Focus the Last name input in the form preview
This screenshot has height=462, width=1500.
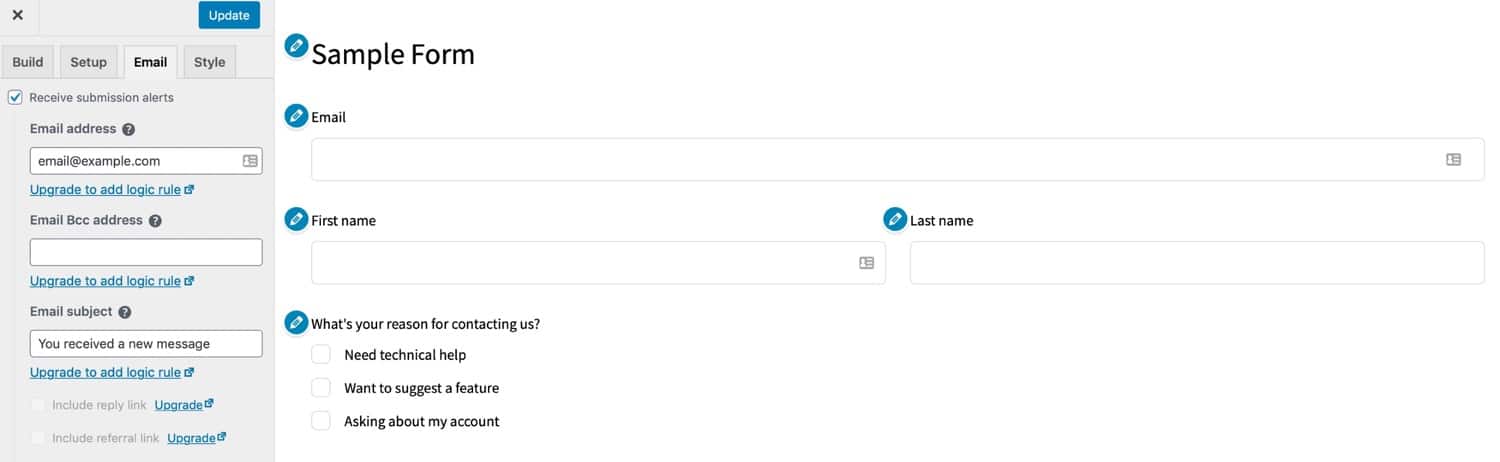coord(1196,263)
